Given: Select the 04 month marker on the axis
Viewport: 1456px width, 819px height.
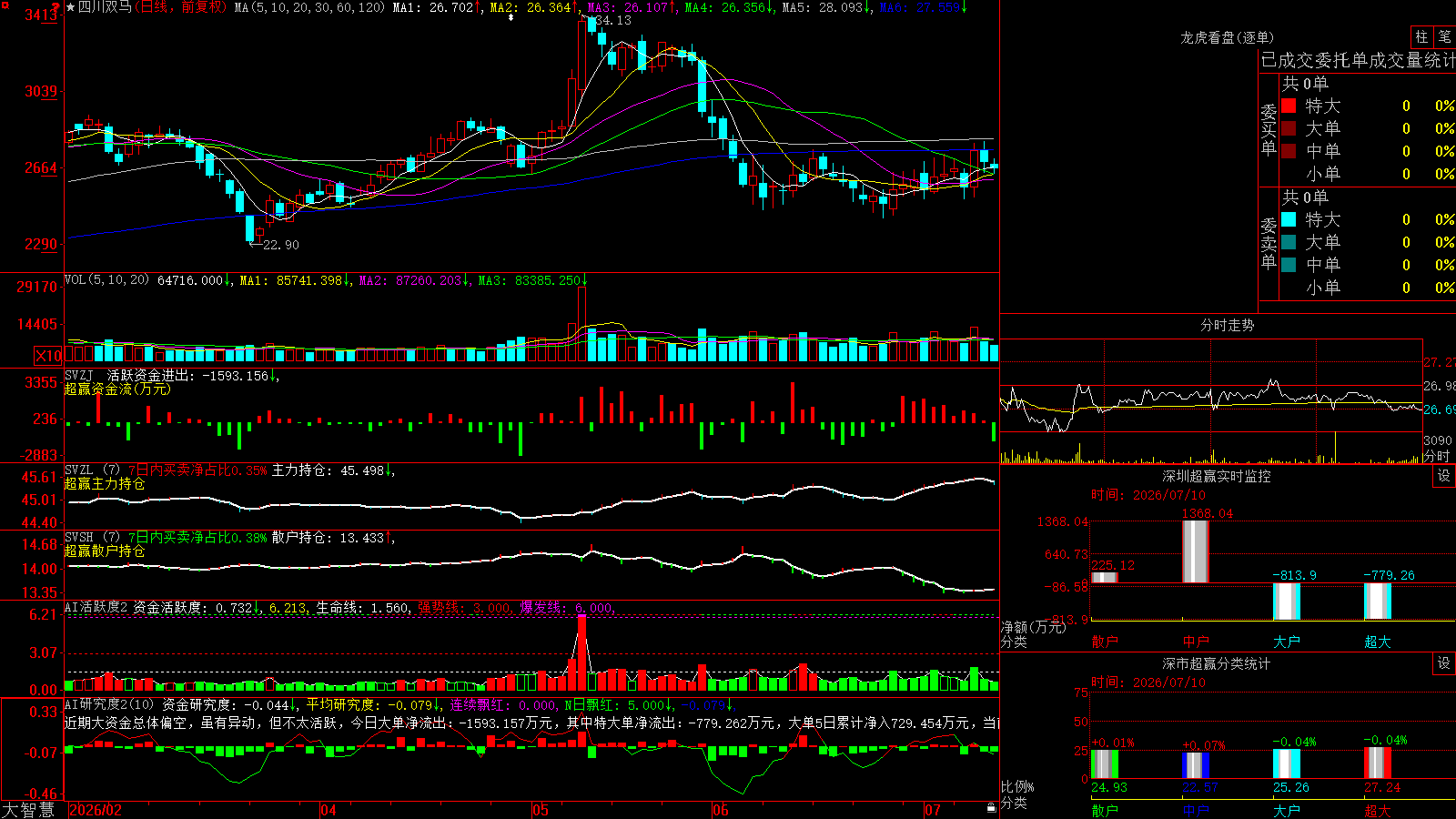Looking at the screenshot, I should click(329, 810).
